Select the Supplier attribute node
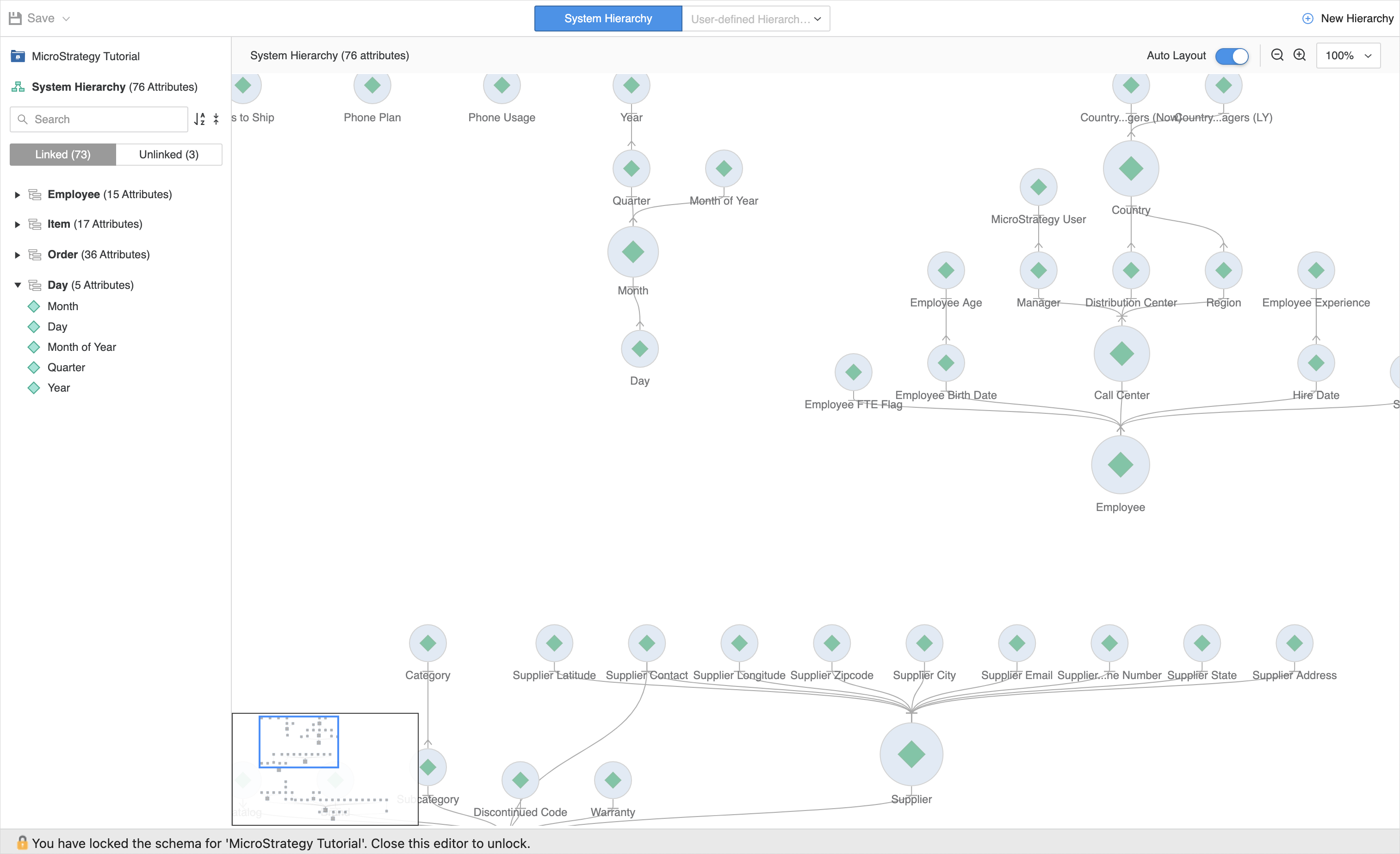The image size is (1400, 854). click(911, 754)
